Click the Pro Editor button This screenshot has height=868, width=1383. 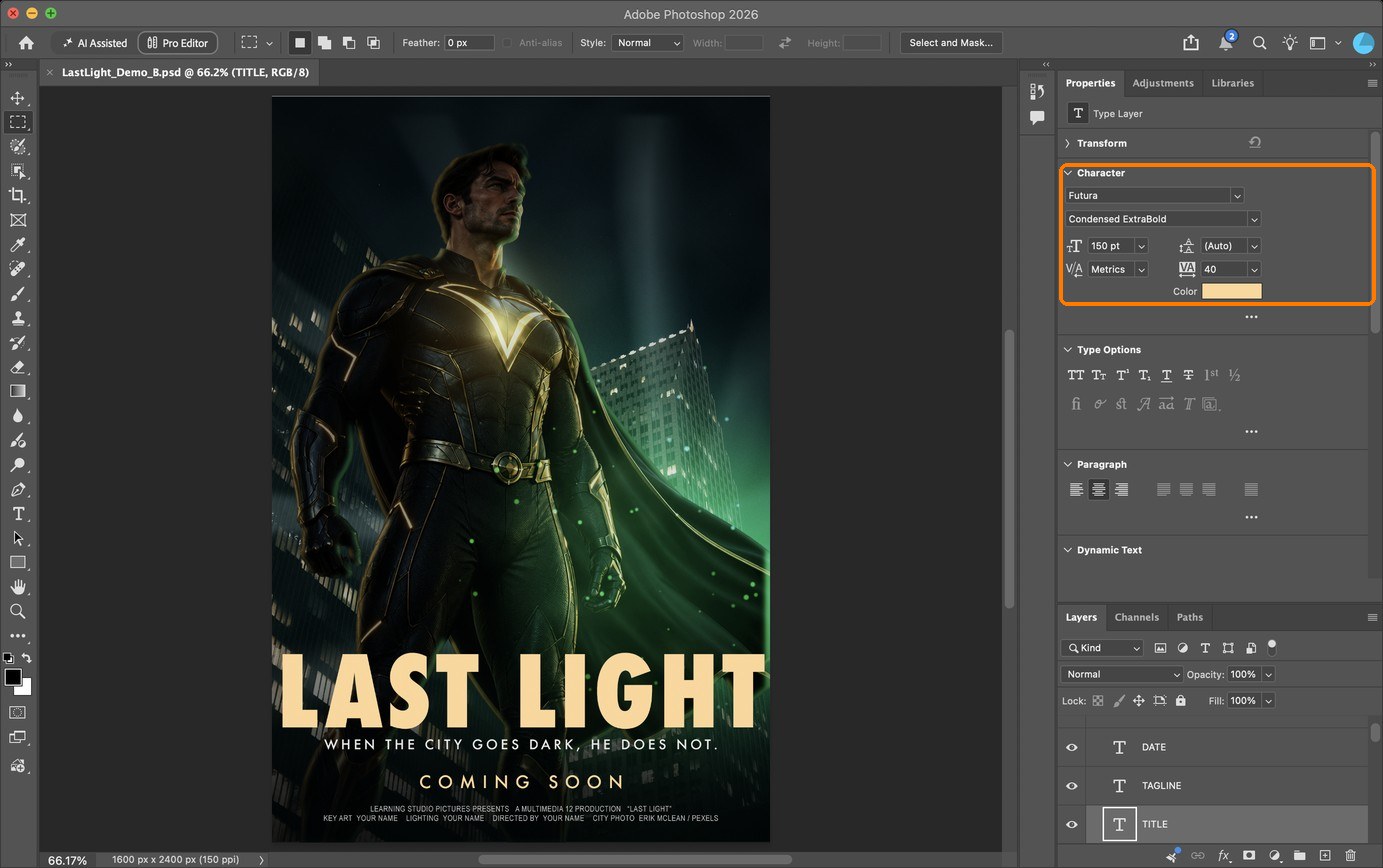pyautogui.click(x=178, y=43)
